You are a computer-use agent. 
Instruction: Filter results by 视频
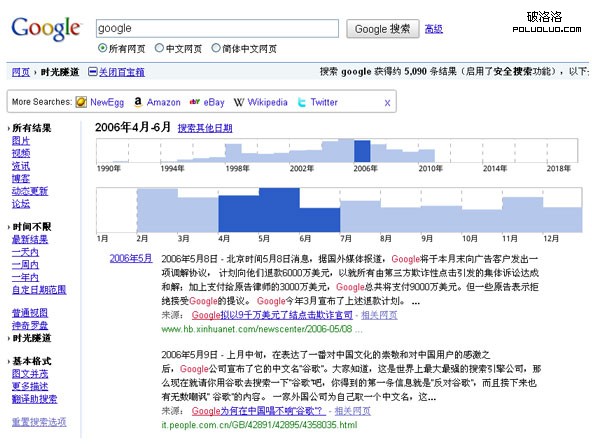coord(21,153)
